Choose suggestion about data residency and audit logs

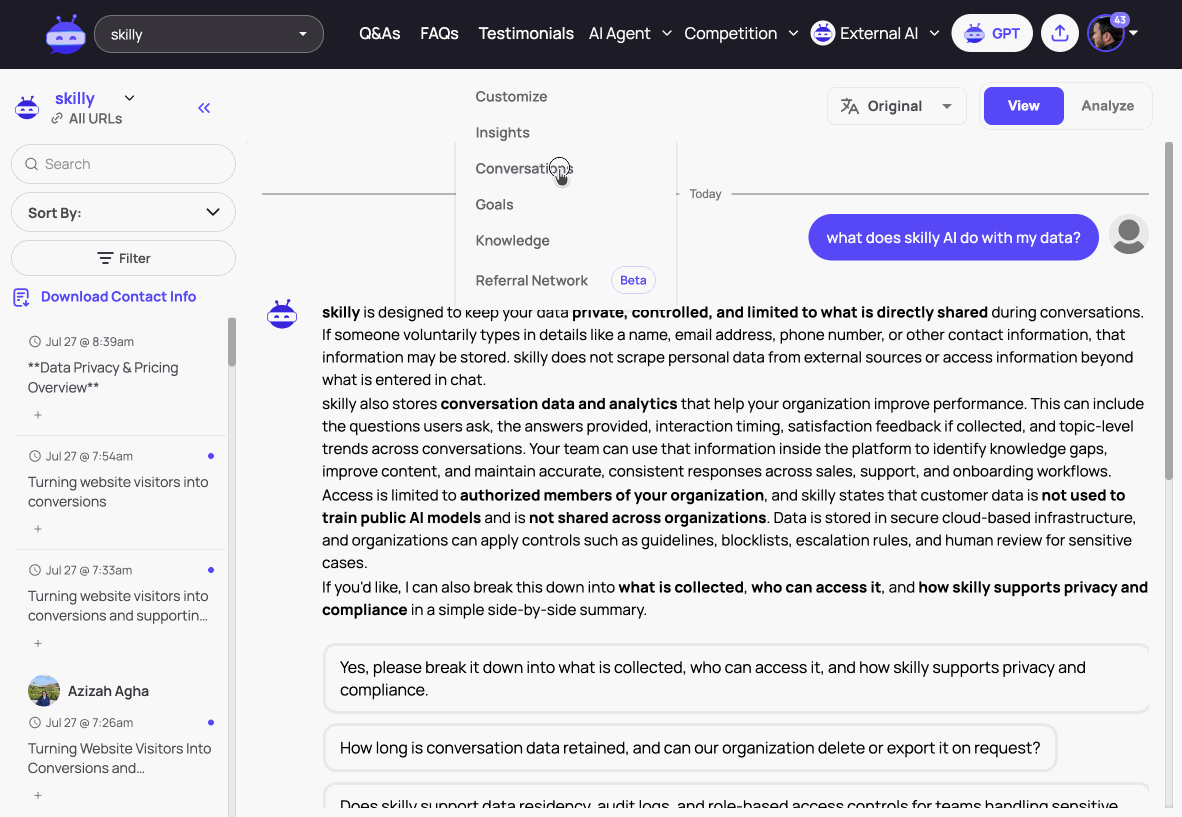(x=736, y=798)
